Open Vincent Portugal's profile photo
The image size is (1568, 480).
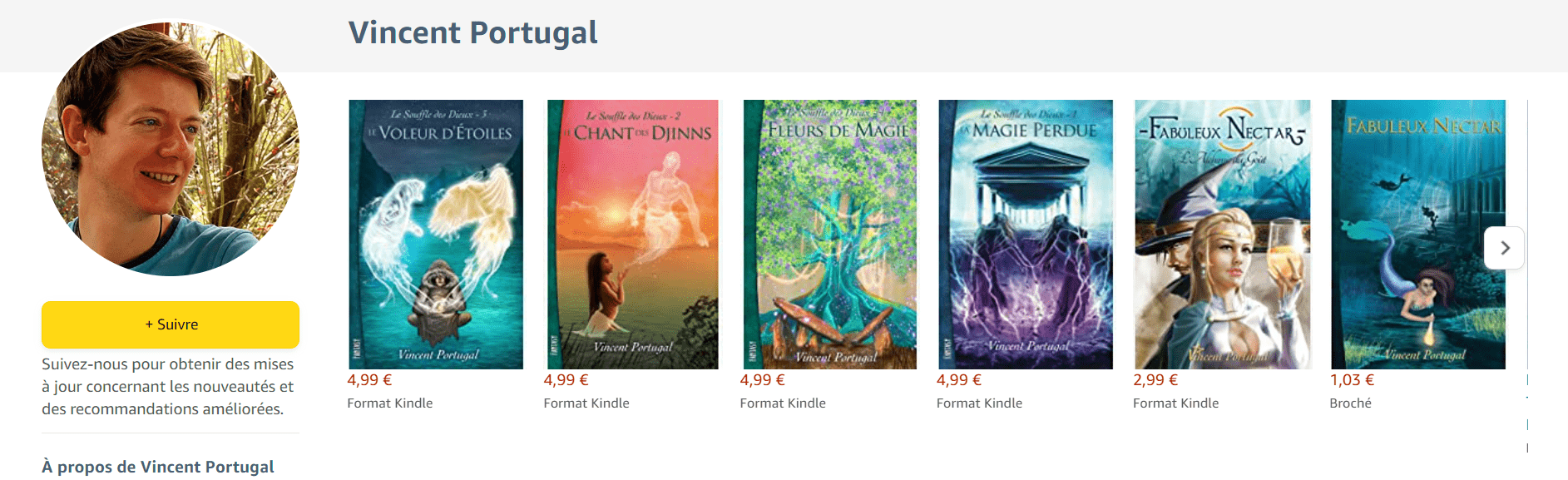click(171, 147)
